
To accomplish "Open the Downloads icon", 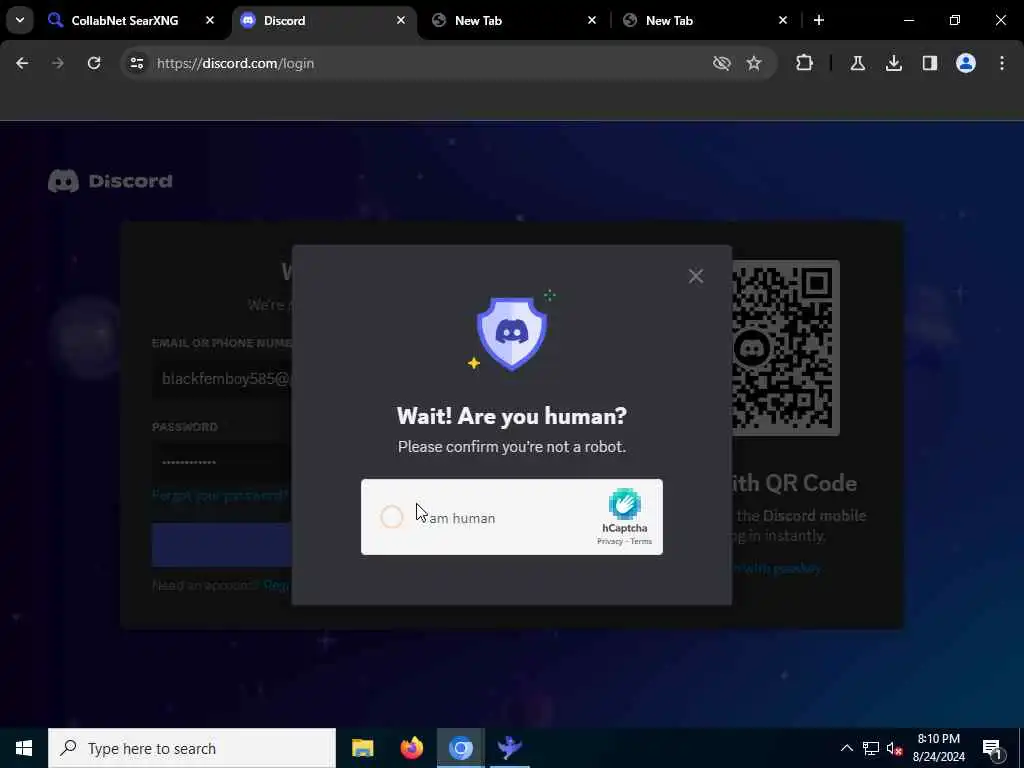I will click(893, 63).
